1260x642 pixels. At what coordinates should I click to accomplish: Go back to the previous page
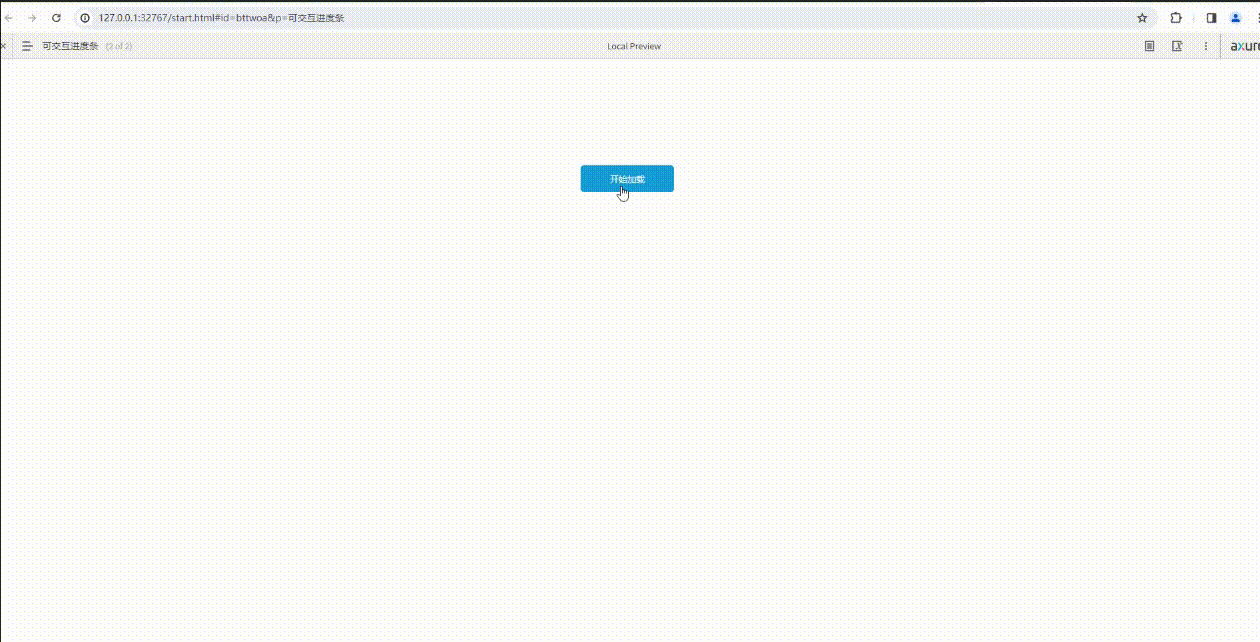(x=9, y=18)
